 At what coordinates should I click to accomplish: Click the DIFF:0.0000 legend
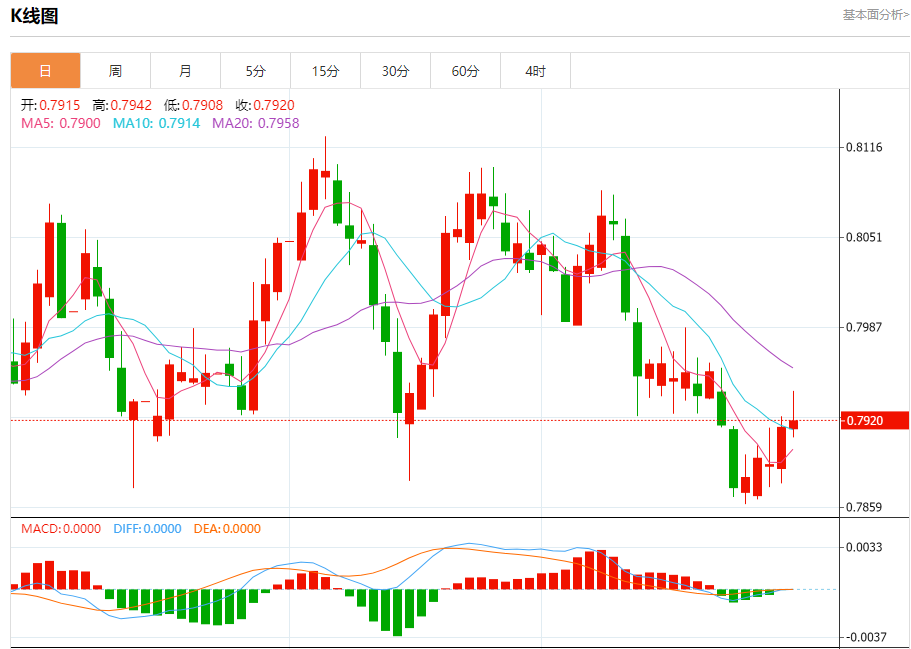pyautogui.click(x=148, y=529)
